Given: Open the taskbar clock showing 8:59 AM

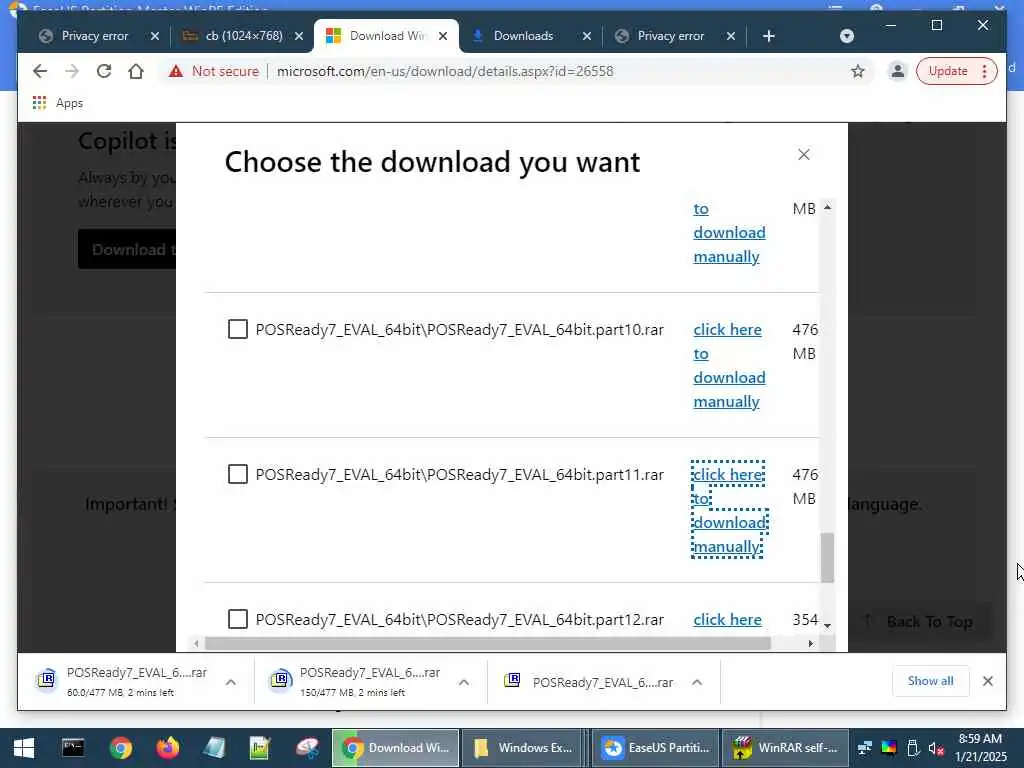Looking at the screenshot, I should point(980,748).
